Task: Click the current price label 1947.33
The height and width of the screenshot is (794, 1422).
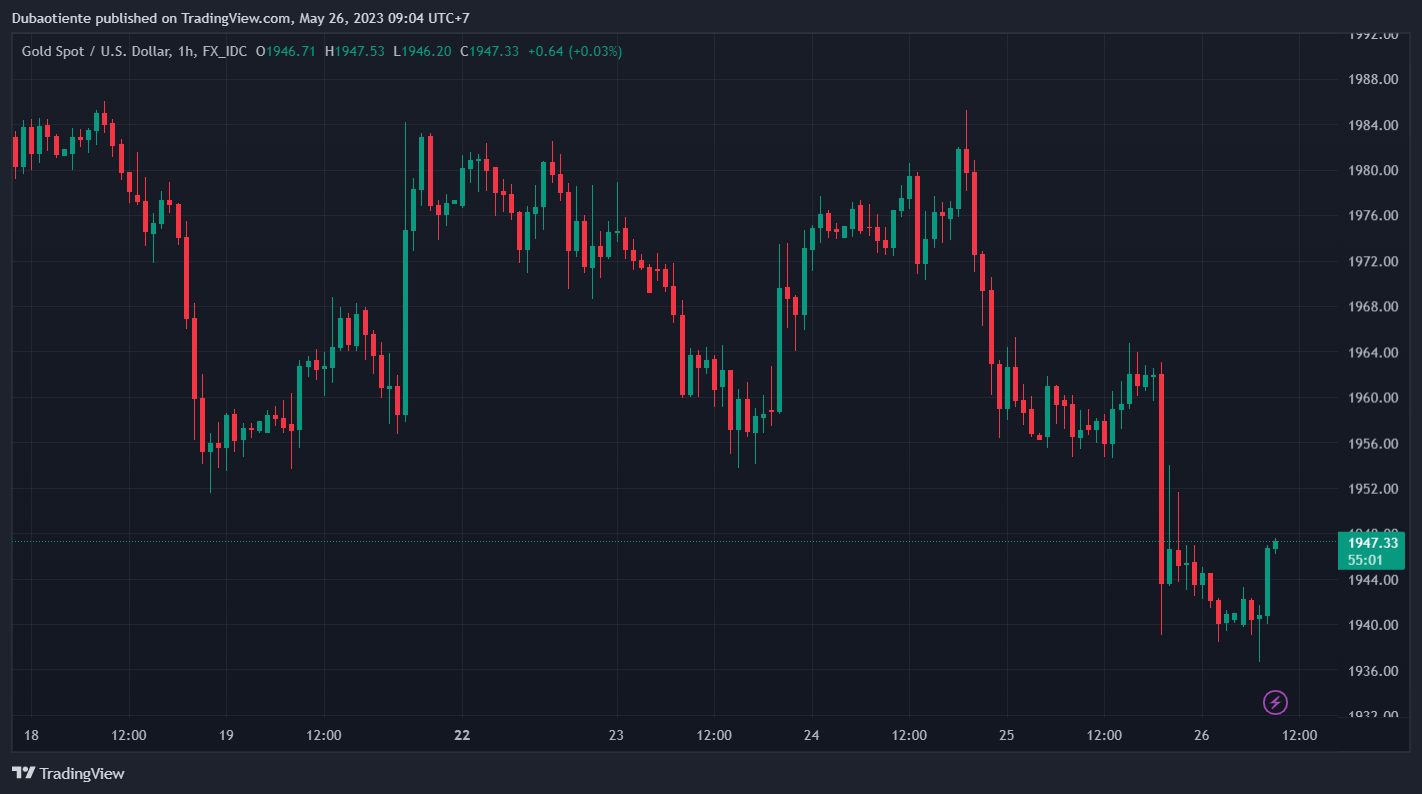Action: tap(1372, 542)
